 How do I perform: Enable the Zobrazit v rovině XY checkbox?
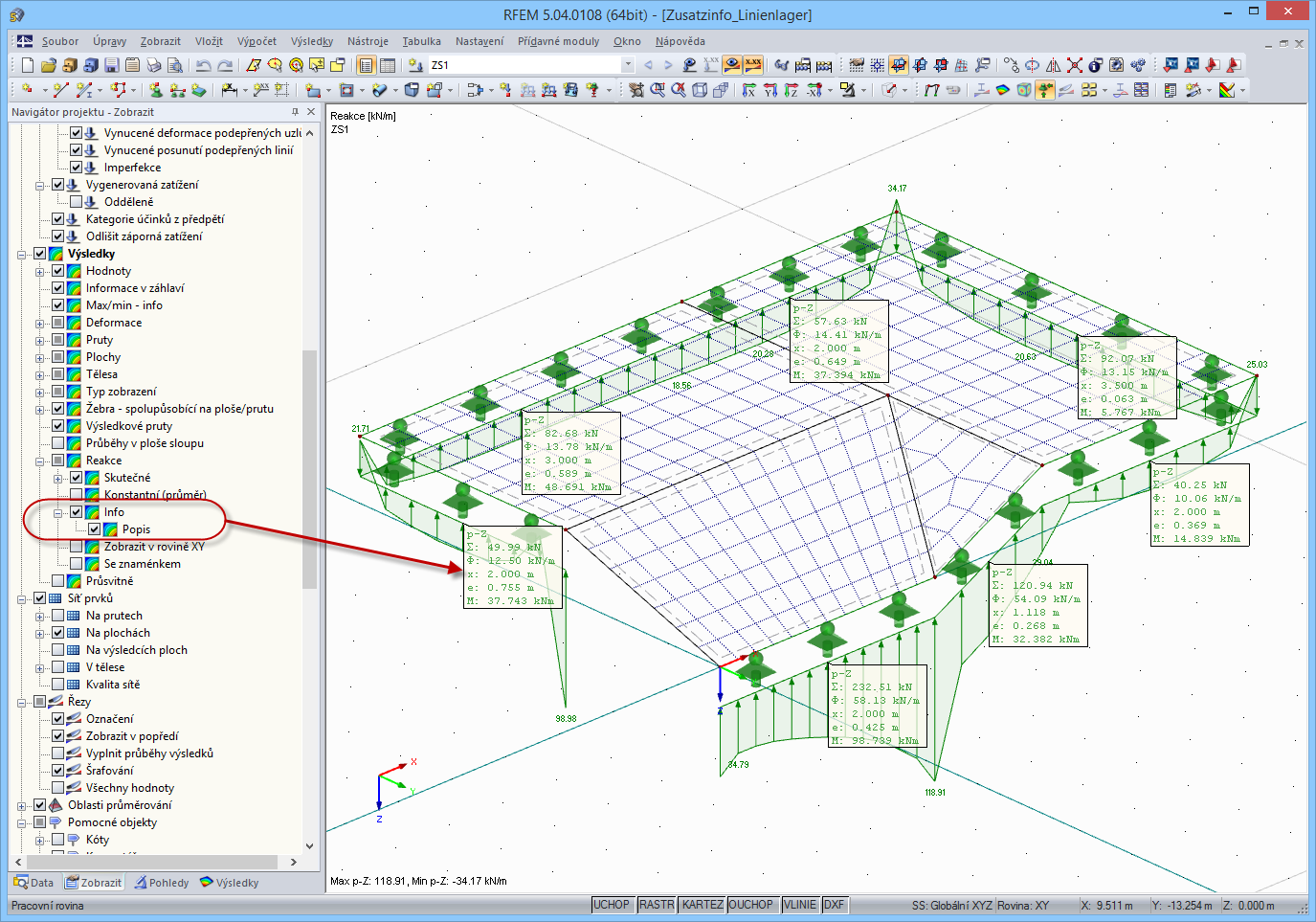pyautogui.click(x=76, y=547)
